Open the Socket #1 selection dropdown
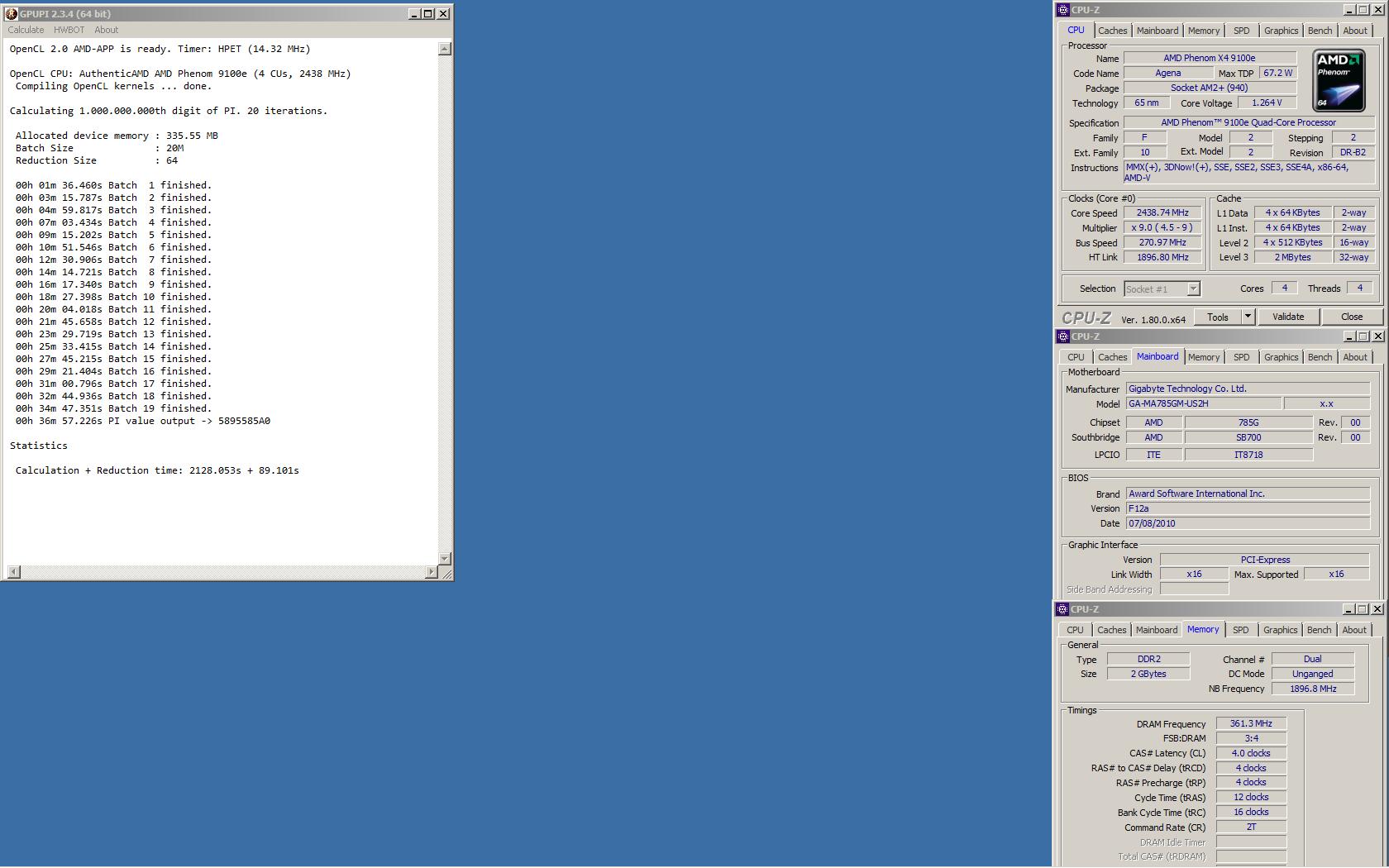 (x=1193, y=289)
